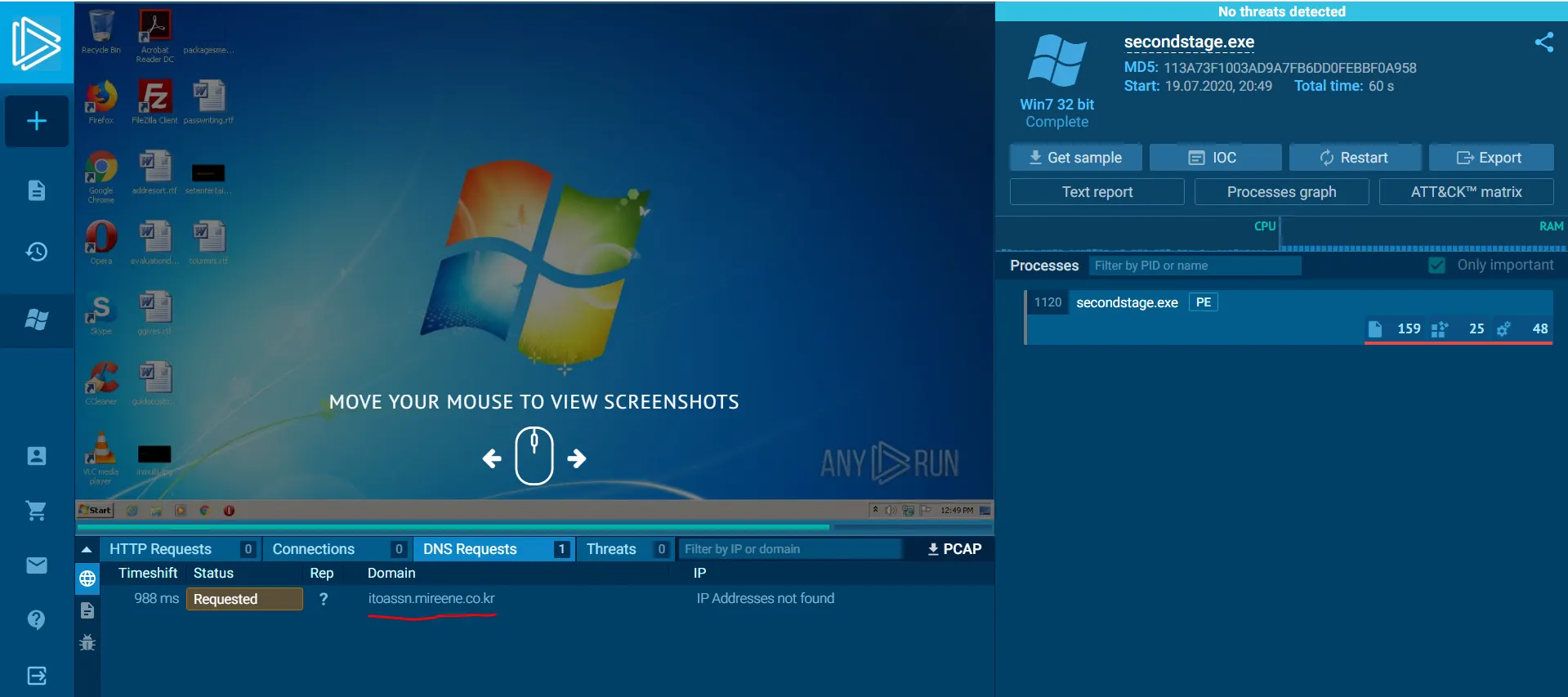
Task: Click the MD5 hash value
Action: pyautogui.click(x=1290, y=68)
